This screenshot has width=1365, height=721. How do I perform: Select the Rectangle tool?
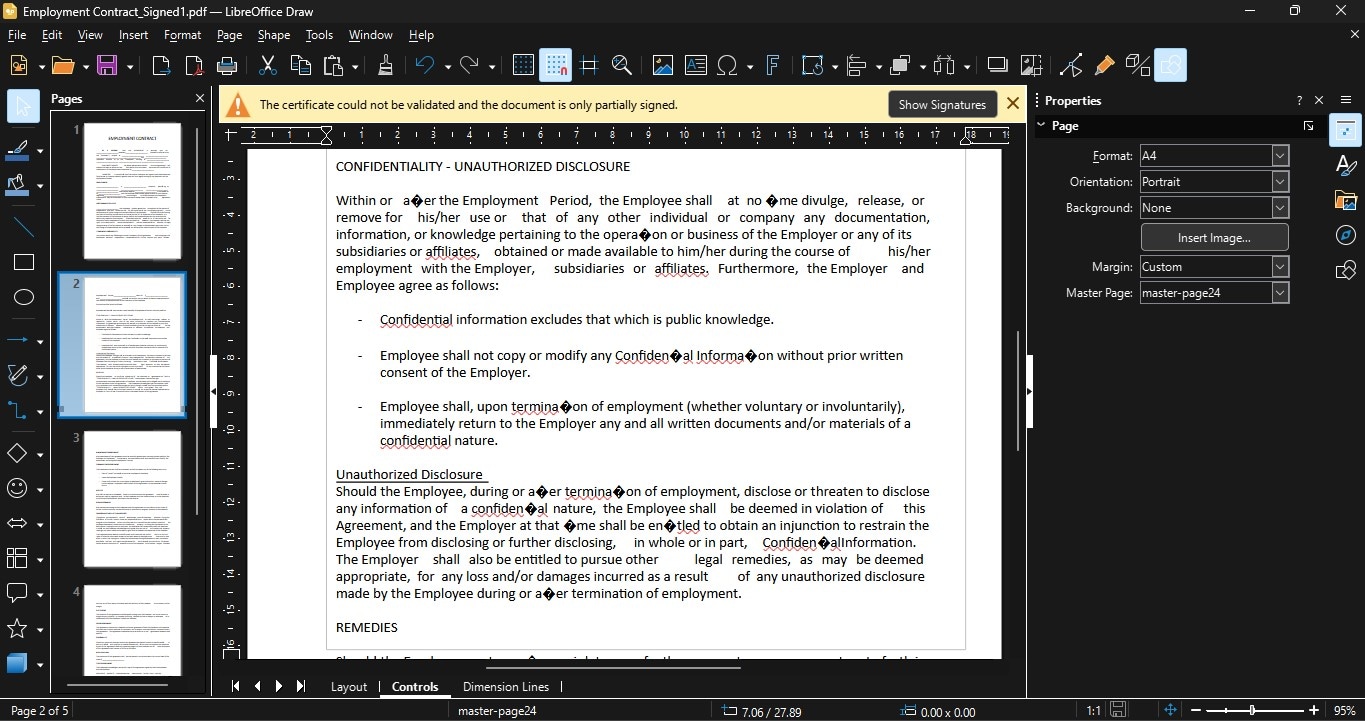click(24, 263)
